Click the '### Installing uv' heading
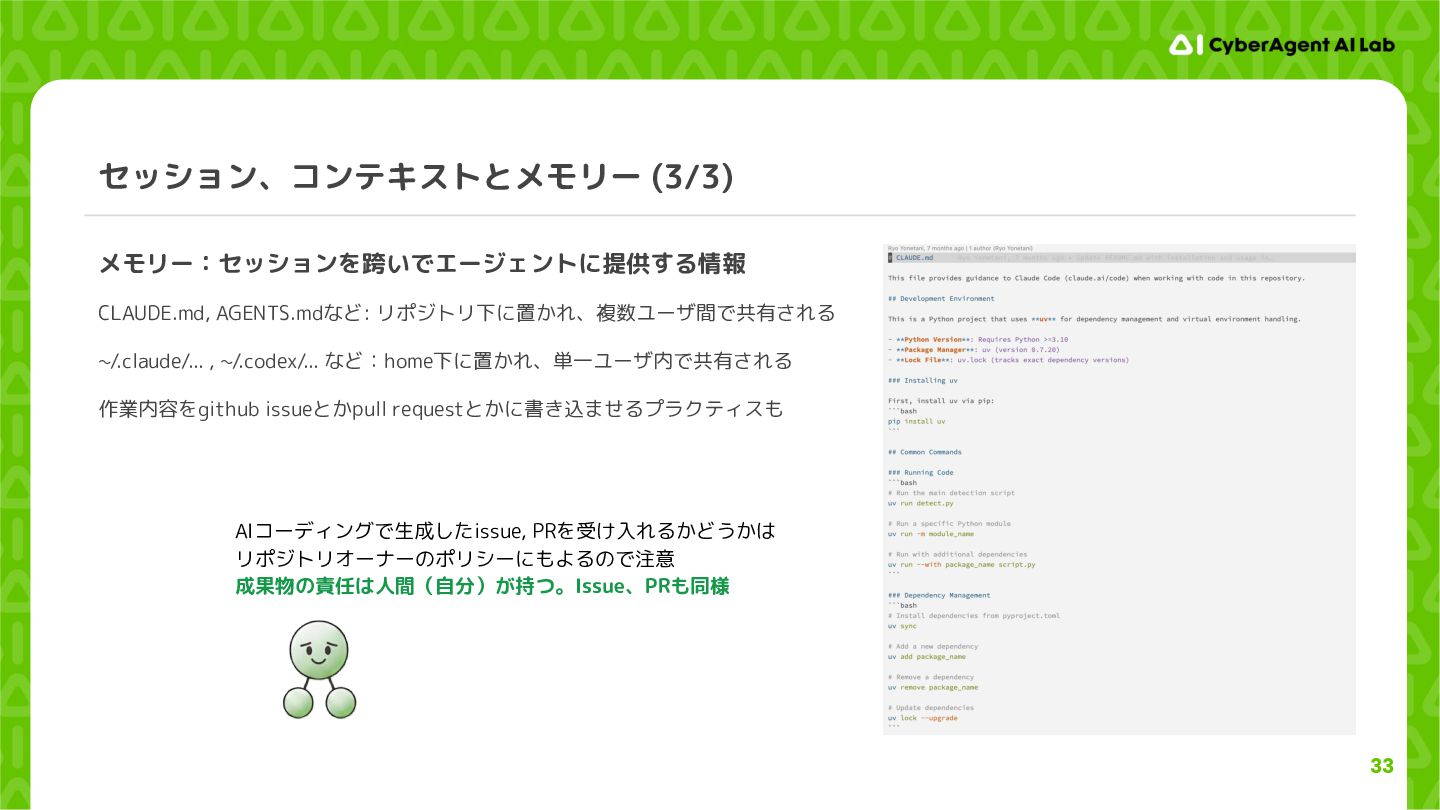 pos(923,380)
